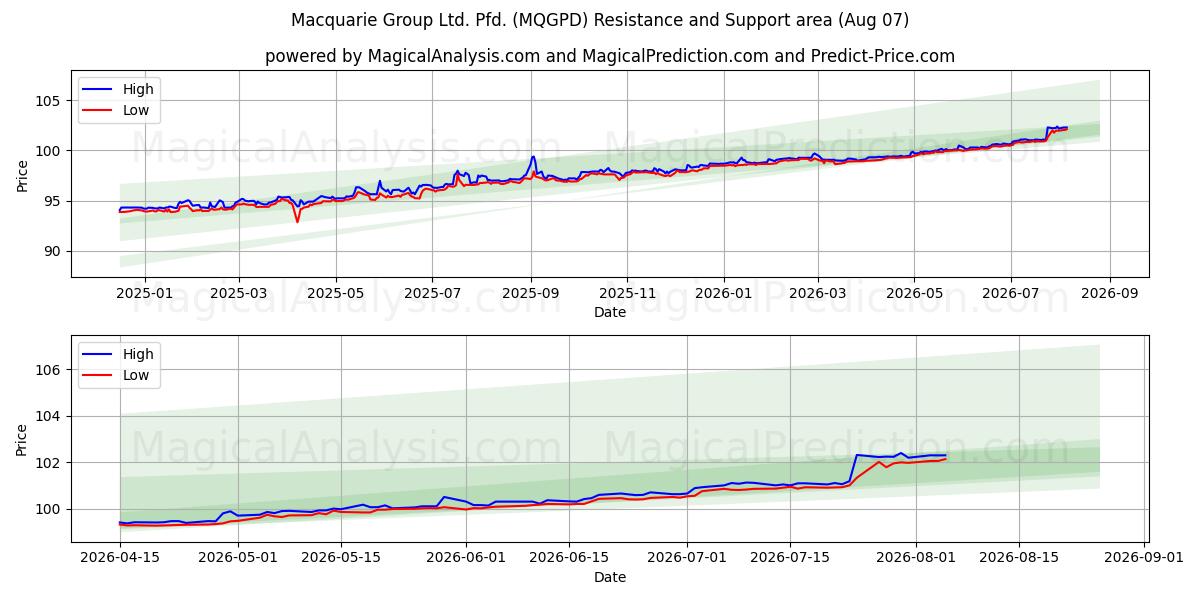Viewport: 1200px width, 600px height.
Task: Click the April 2025 low-price dip point
Action: pyautogui.click(x=297, y=221)
